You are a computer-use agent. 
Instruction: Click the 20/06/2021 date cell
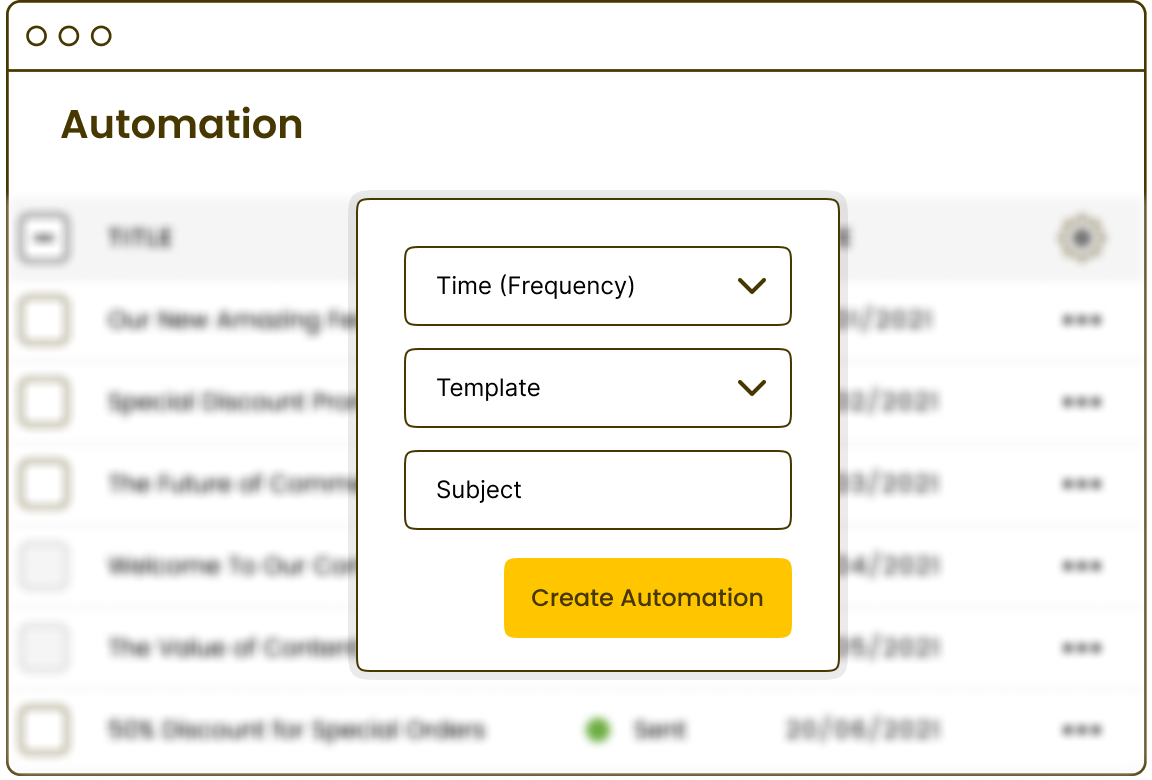pyautogui.click(x=863, y=730)
